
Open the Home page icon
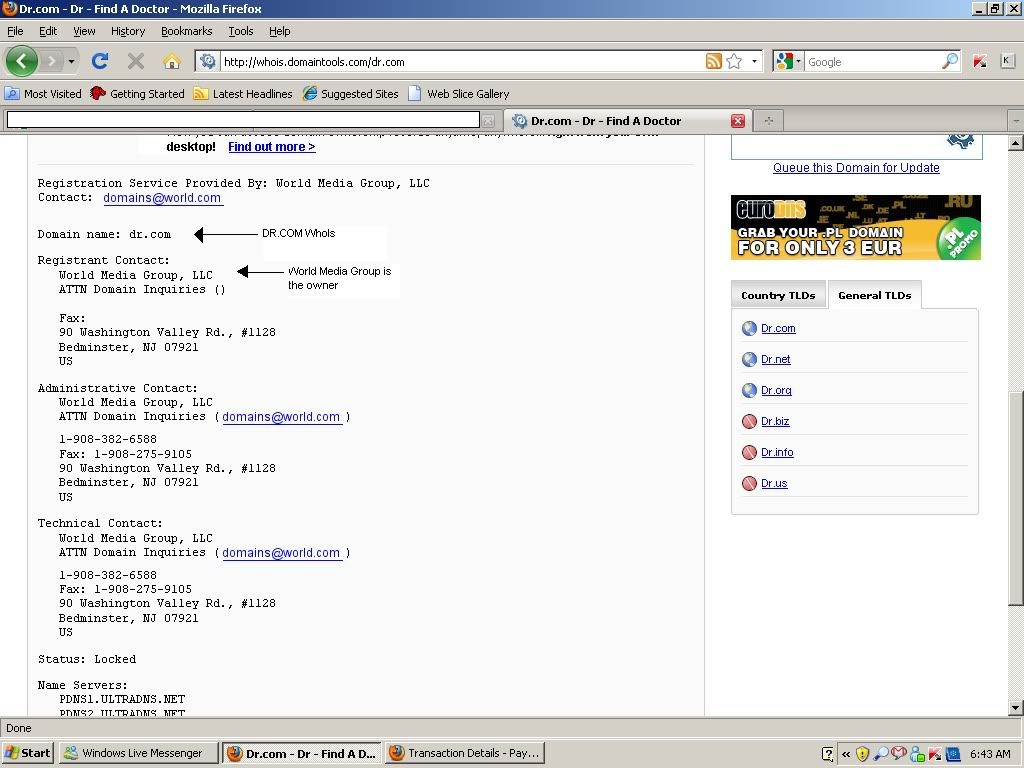pyautogui.click(x=172, y=61)
